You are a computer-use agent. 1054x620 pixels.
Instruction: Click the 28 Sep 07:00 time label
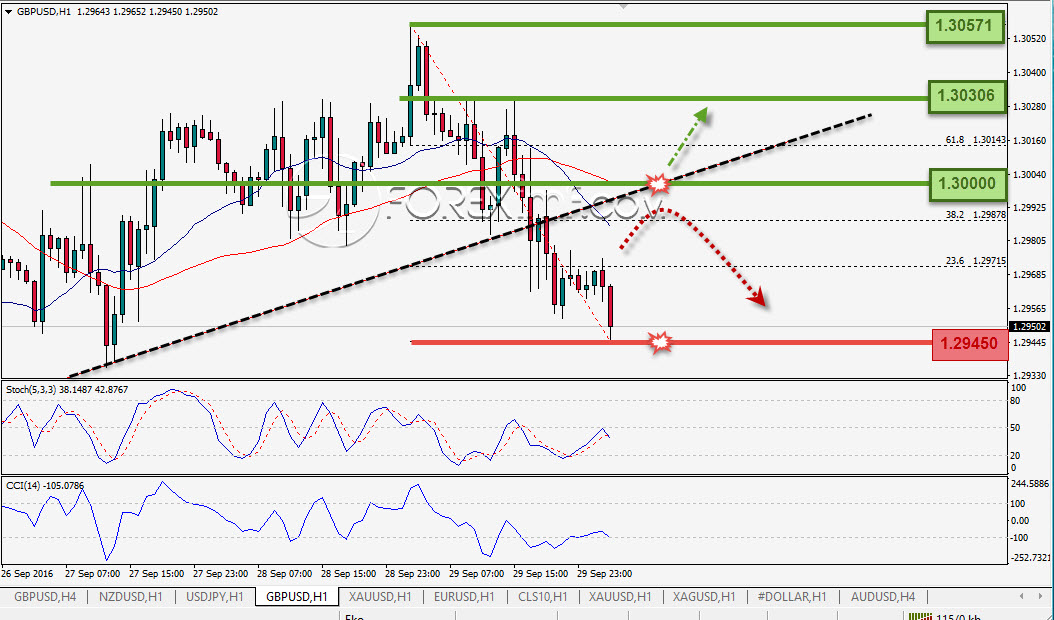(x=284, y=574)
